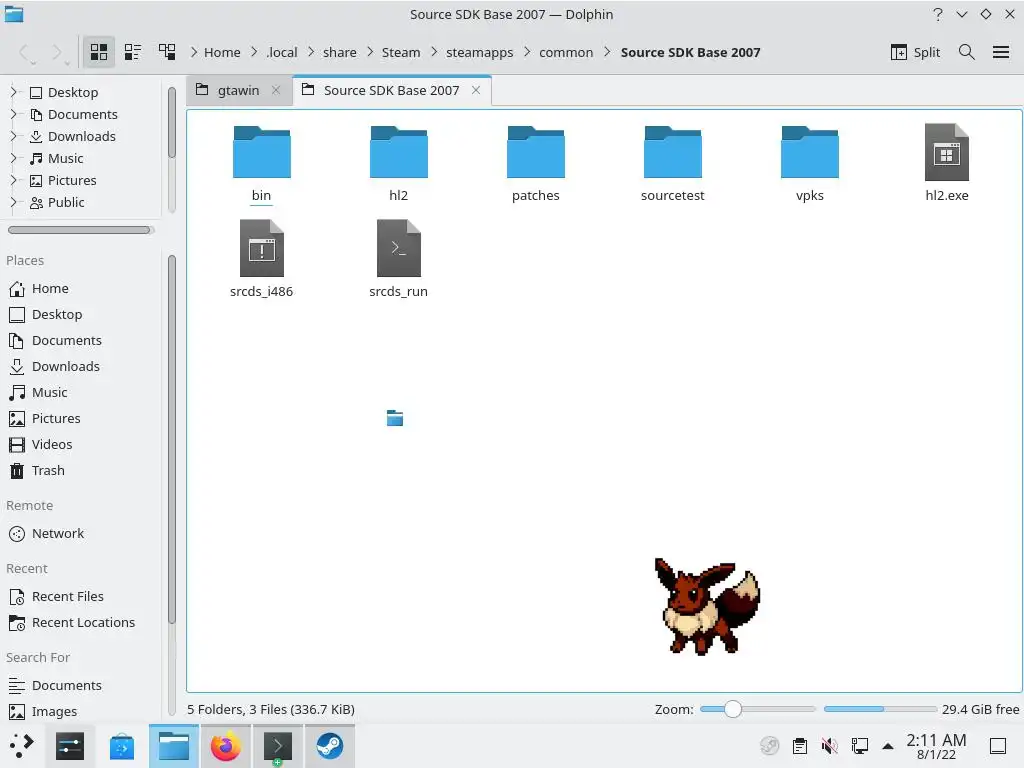The width and height of the screenshot is (1024, 768).
Task: Launch Firefox from taskbar
Action: (225, 746)
